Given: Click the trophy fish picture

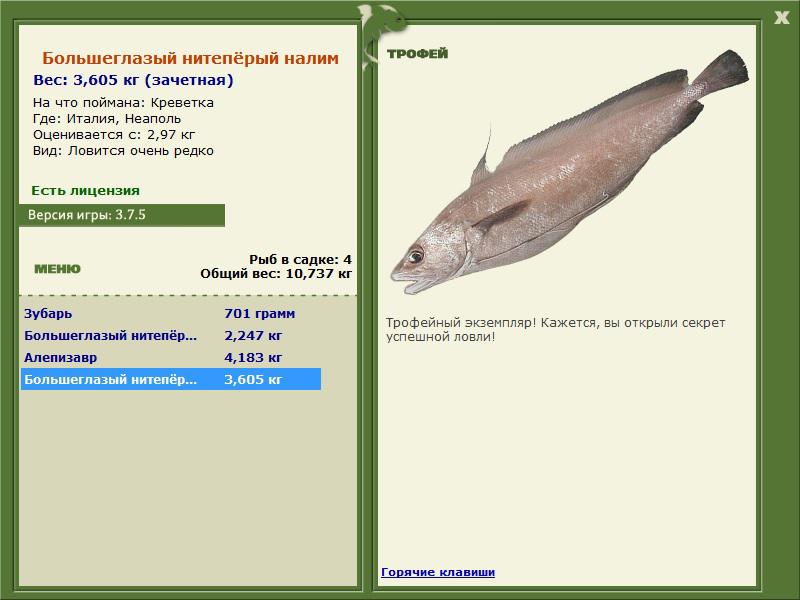Looking at the screenshot, I should pyautogui.click(x=569, y=172).
